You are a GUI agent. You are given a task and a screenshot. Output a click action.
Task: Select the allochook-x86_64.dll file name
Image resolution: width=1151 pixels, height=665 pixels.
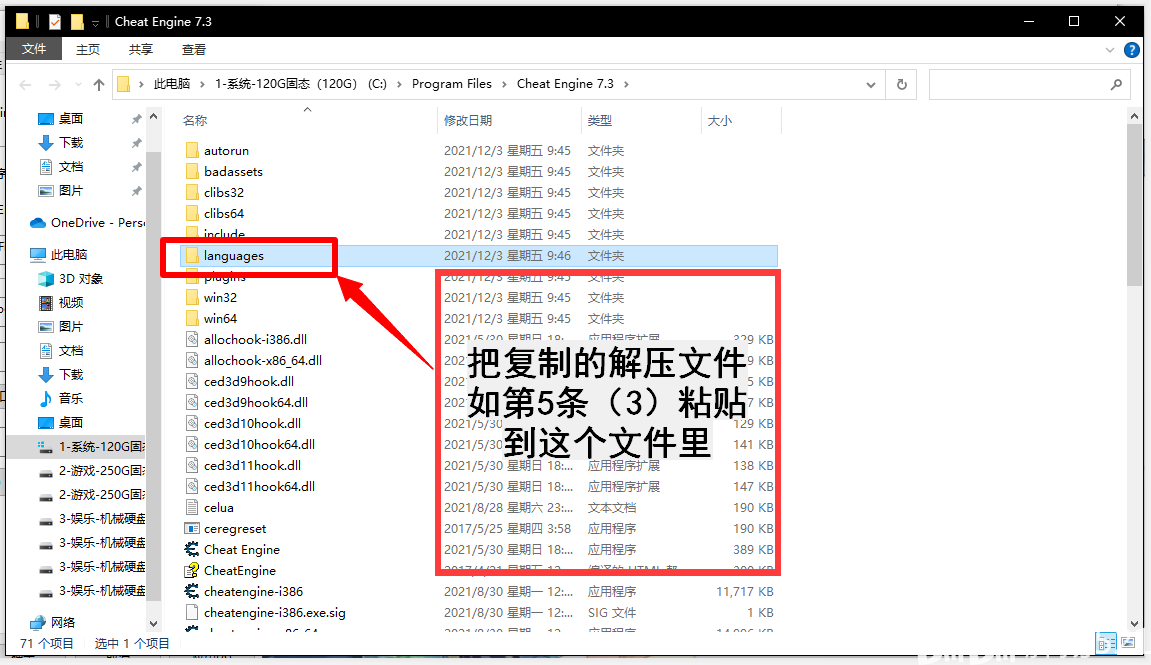[x=263, y=360]
